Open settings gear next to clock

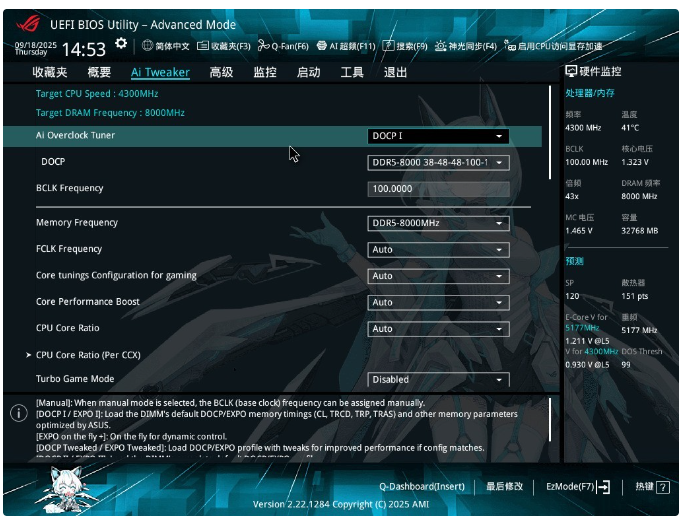pyautogui.click(x=121, y=44)
